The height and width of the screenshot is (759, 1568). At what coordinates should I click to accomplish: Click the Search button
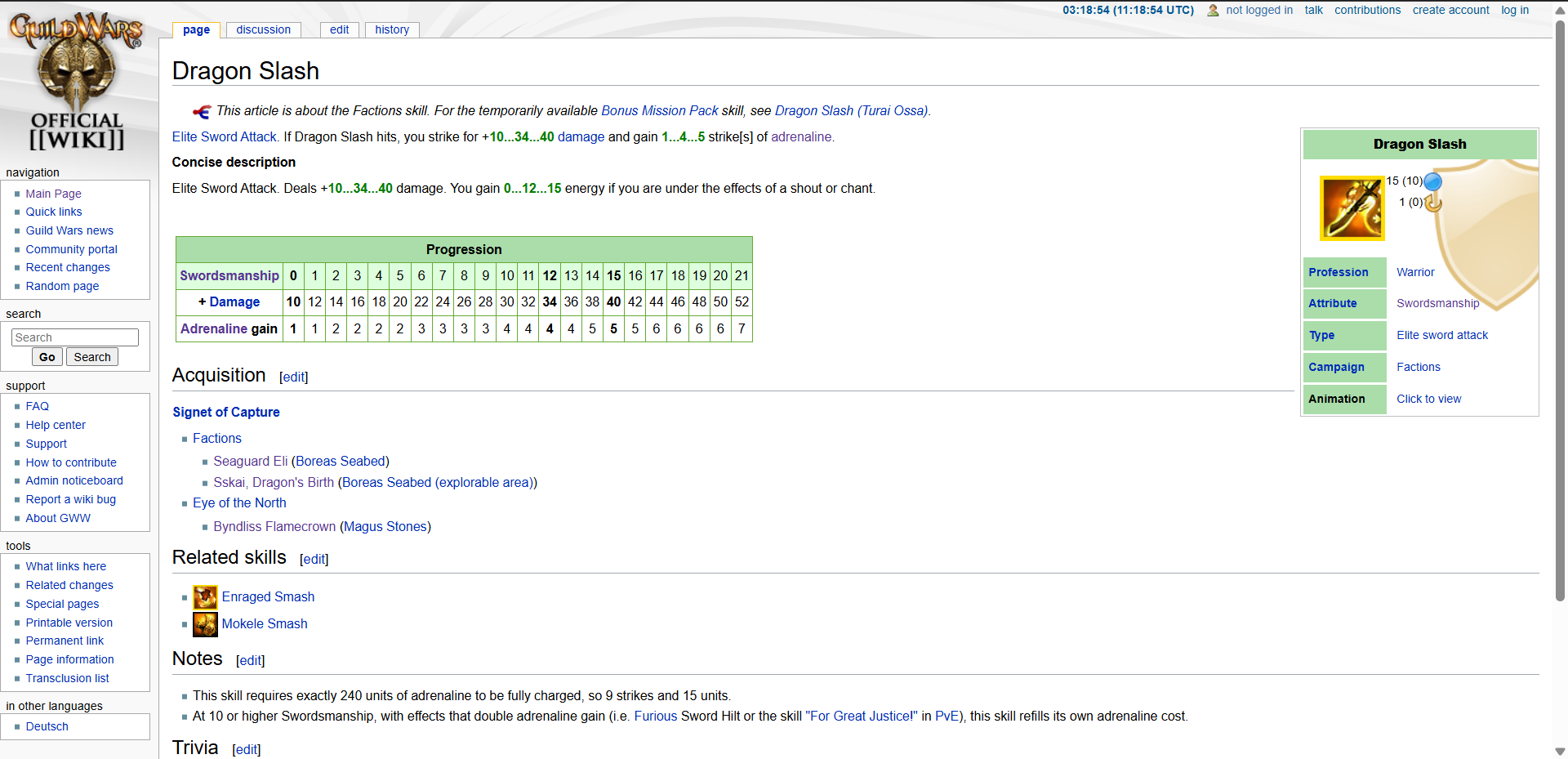(92, 357)
